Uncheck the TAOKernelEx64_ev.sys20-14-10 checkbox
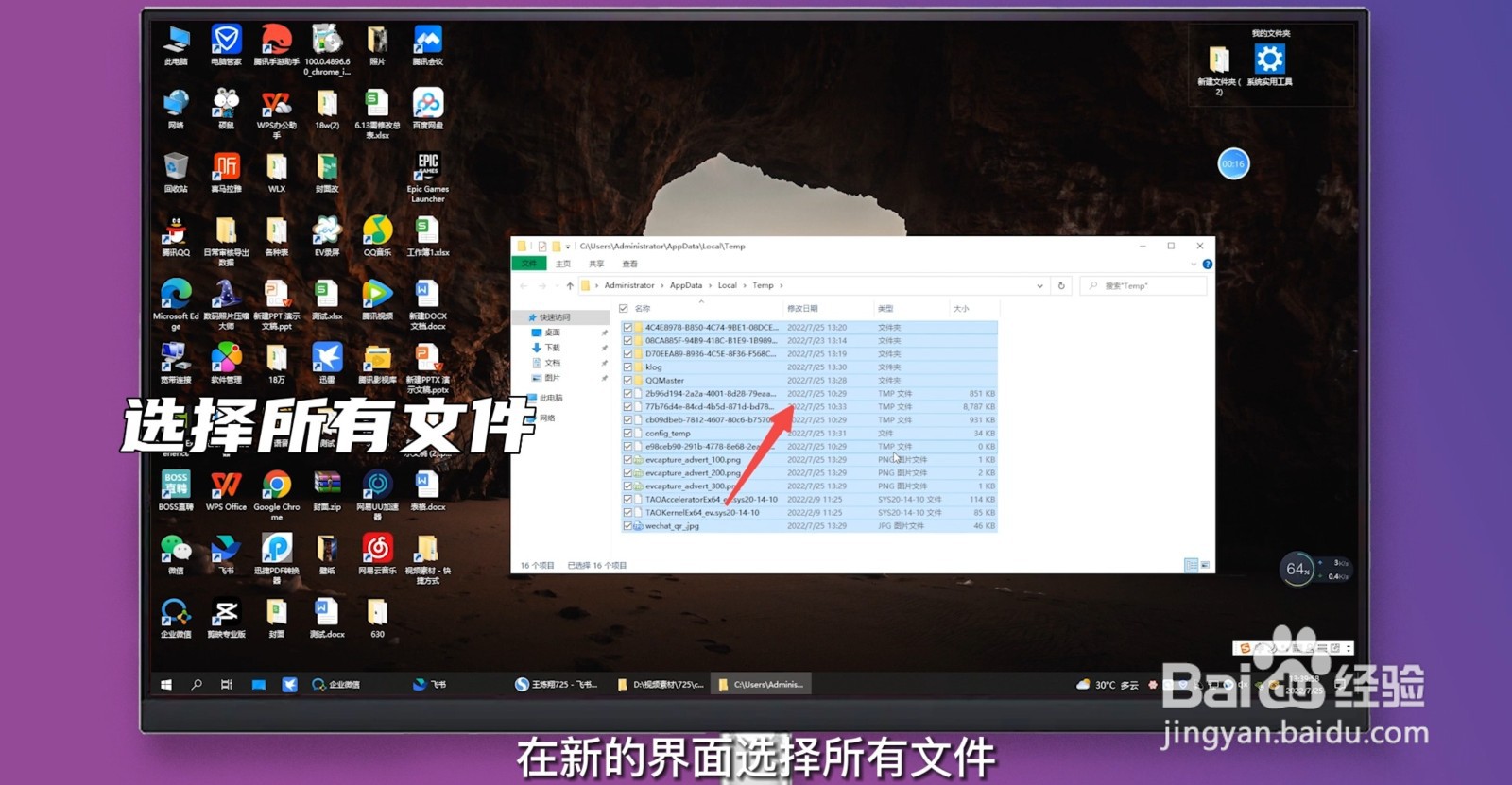Image resolution: width=1512 pixels, height=785 pixels. [x=627, y=512]
